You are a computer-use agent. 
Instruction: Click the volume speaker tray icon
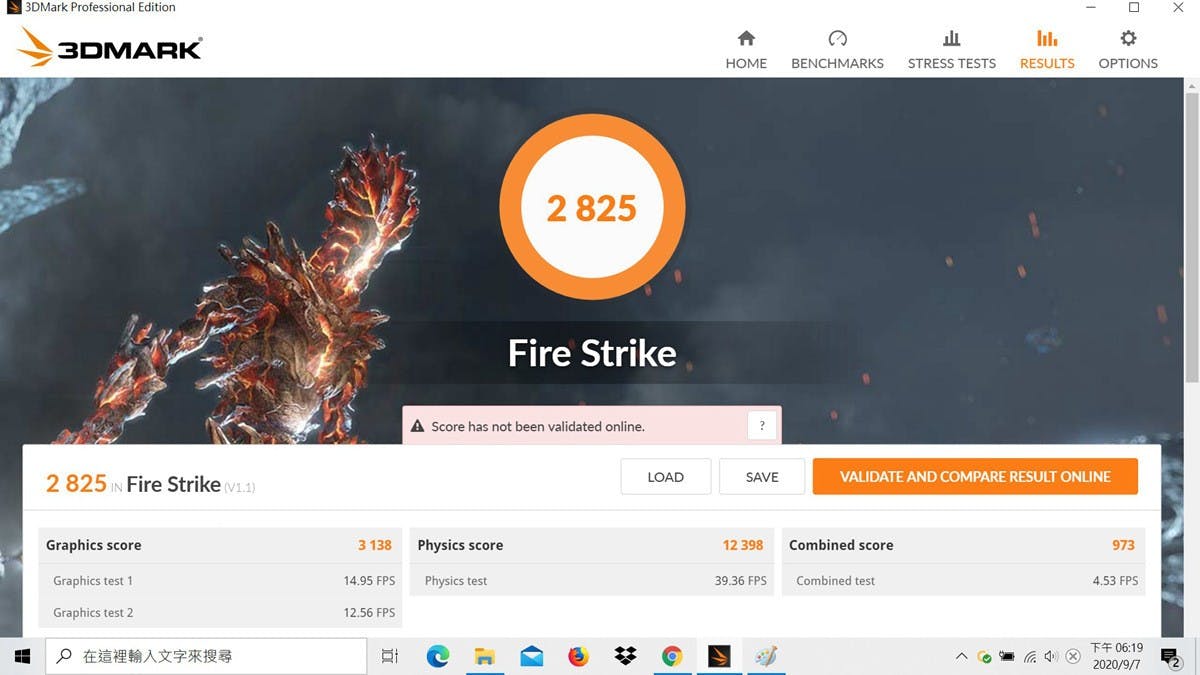coord(1051,657)
